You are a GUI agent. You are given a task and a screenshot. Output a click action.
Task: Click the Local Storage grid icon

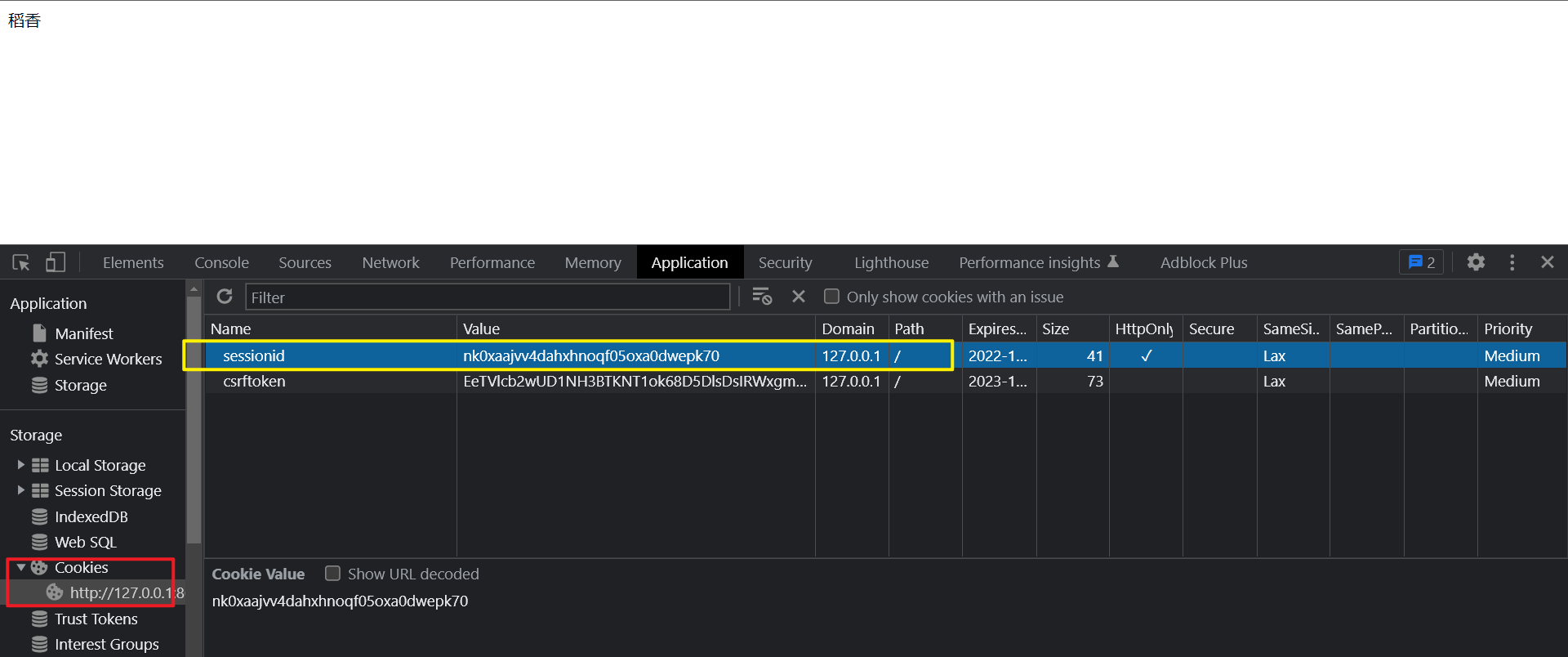pos(40,465)
